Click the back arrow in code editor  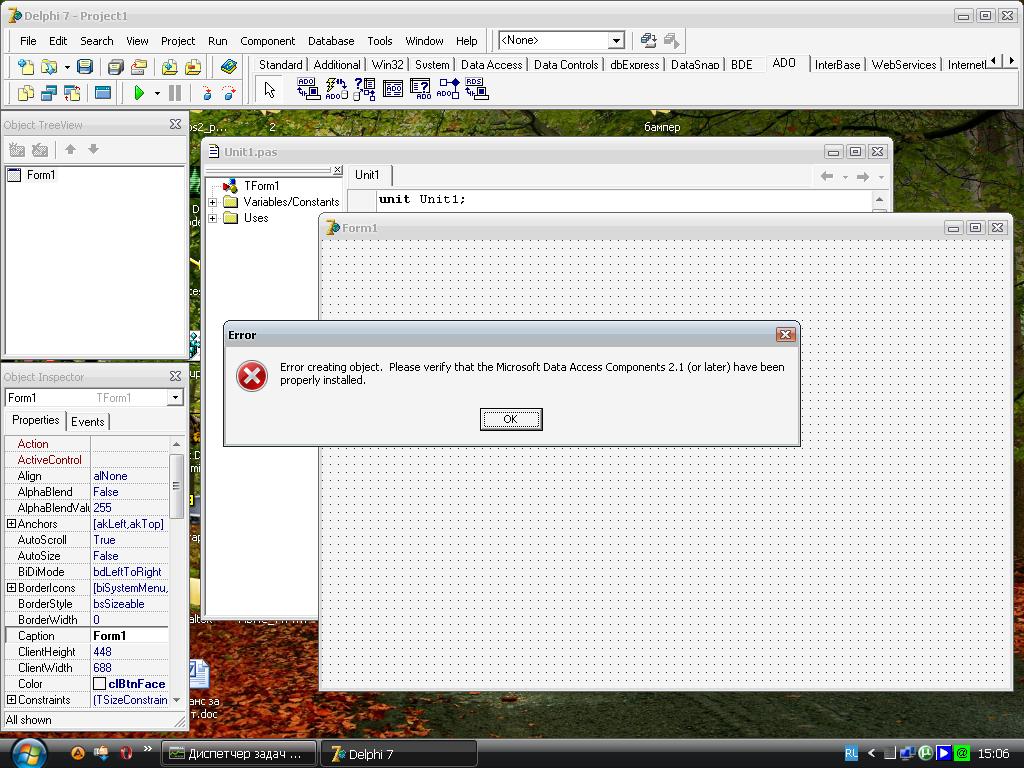(827, 176)
